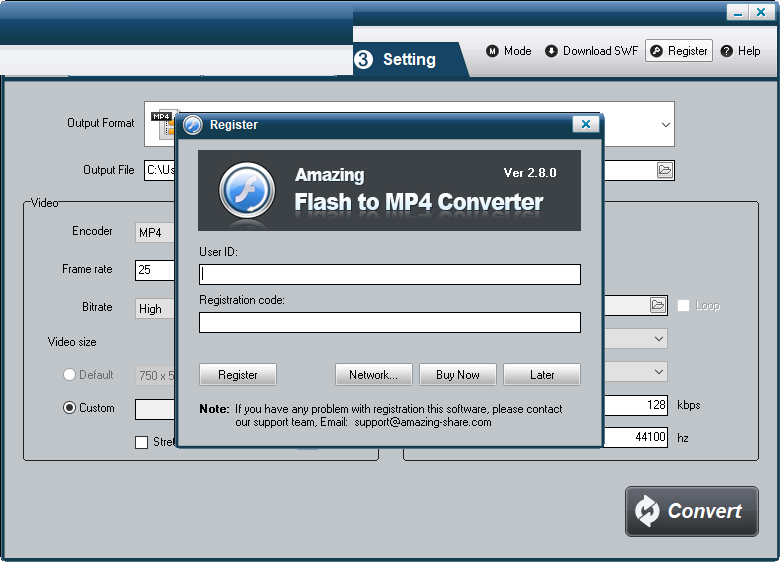Open the Help menu item
780x562 pixels.
(740, 51)
